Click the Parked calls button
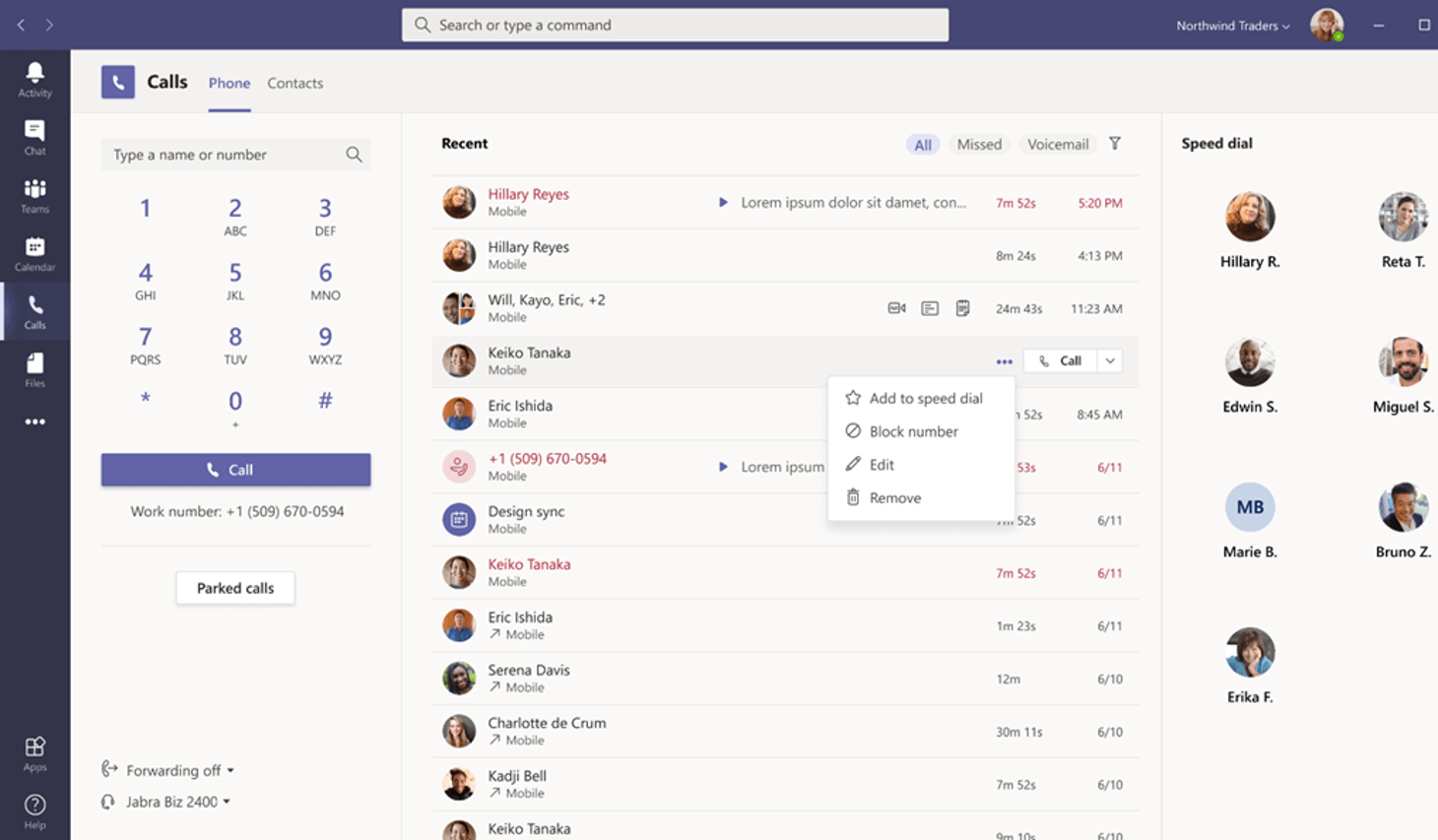Screen dimensions: 1438x840 [x=235, y=588]
